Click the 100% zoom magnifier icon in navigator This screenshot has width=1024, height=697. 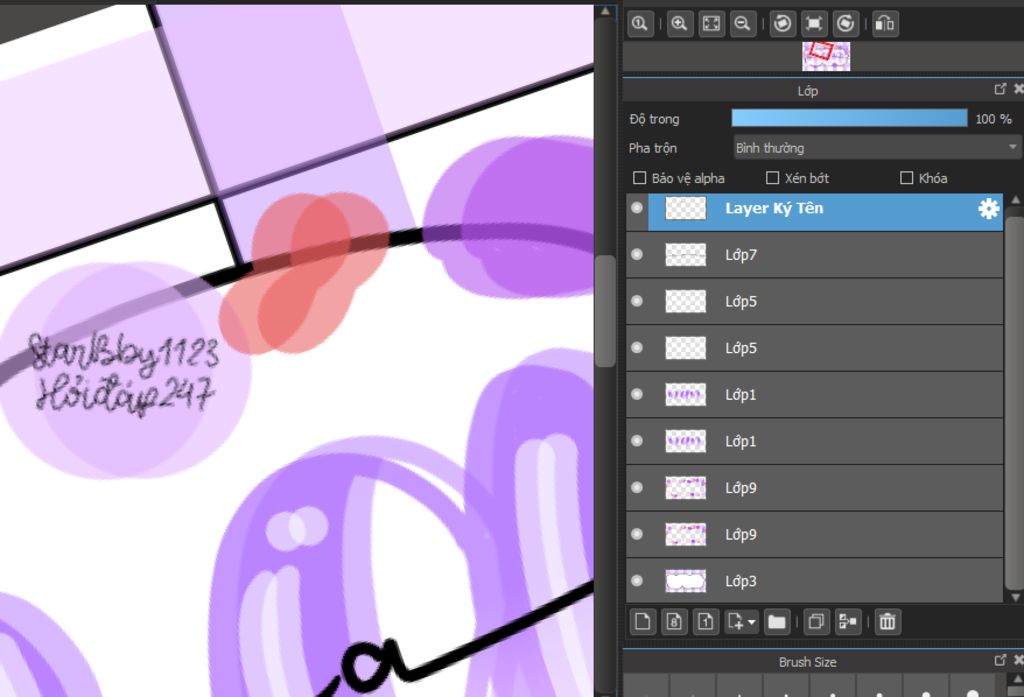640,24
